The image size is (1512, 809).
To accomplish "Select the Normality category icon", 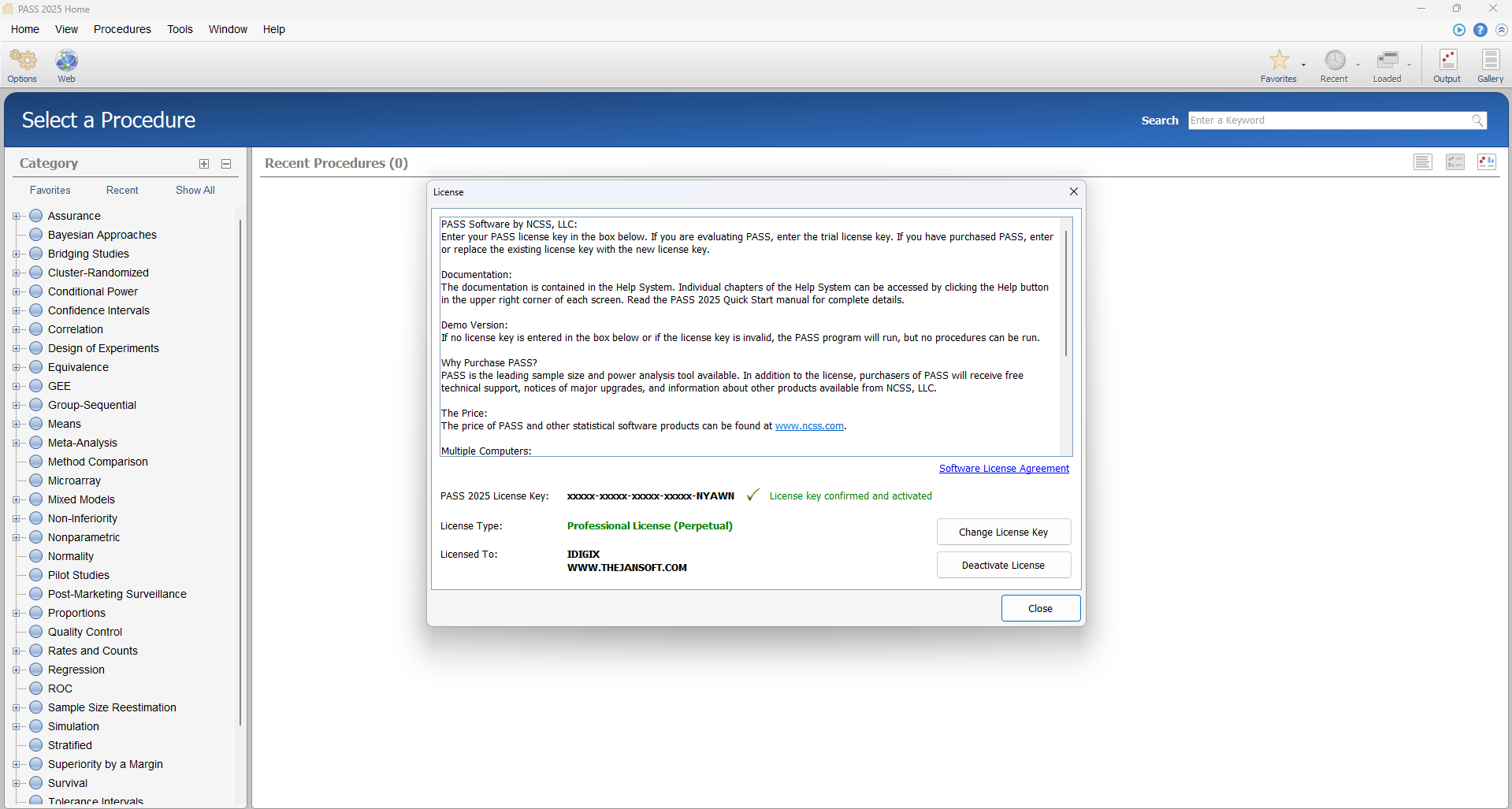I will [36, 556].
